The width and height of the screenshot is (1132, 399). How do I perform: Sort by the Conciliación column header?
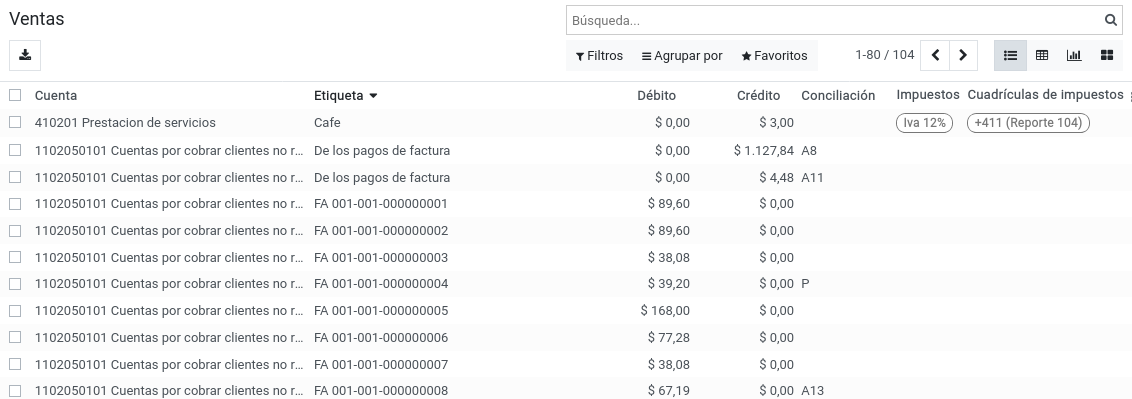click(838, 95)
